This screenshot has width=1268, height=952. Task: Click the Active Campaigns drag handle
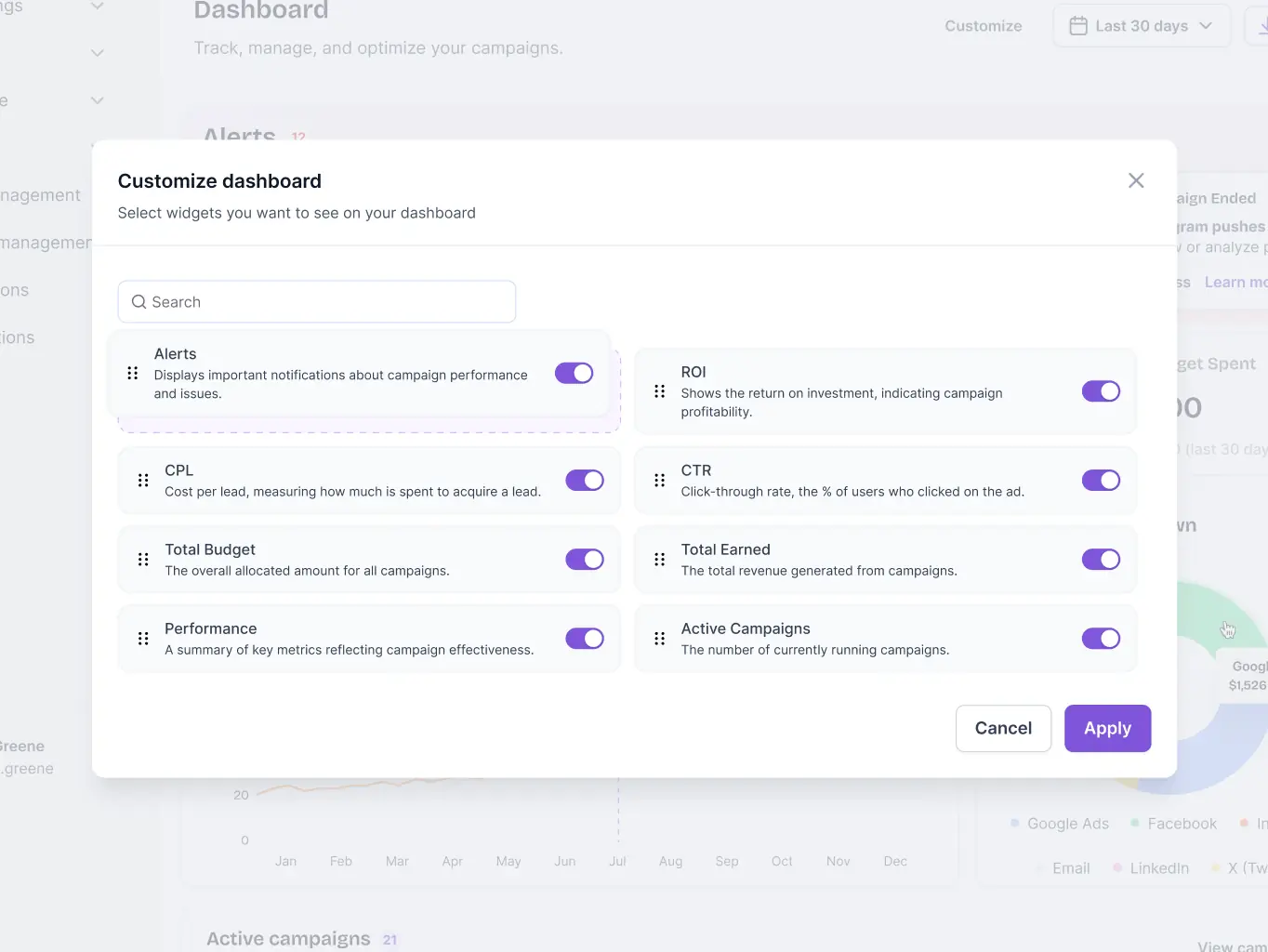coord(660,638)
